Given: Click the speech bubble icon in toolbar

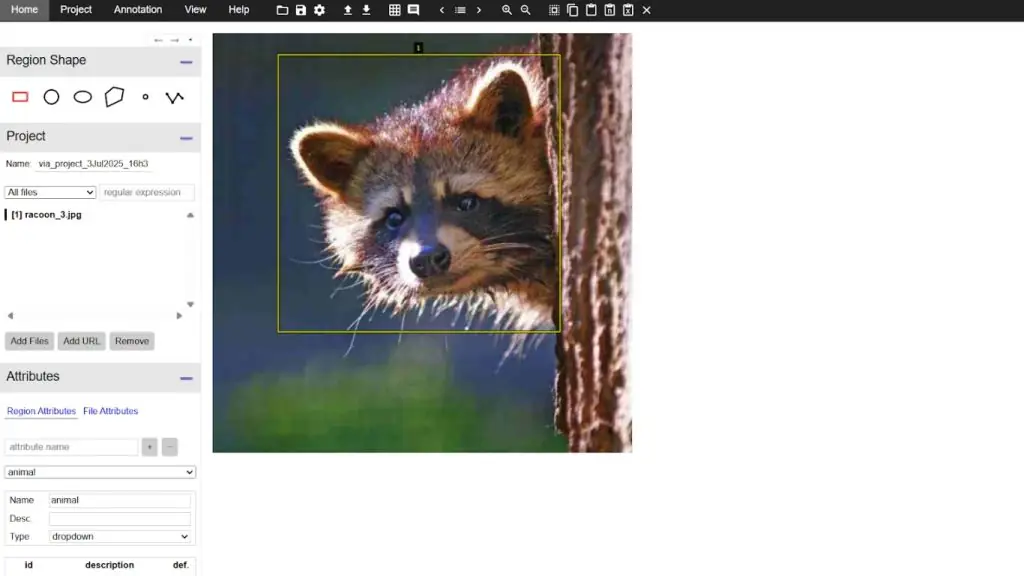Looking at the screenshot, I should tap(413, 10).
